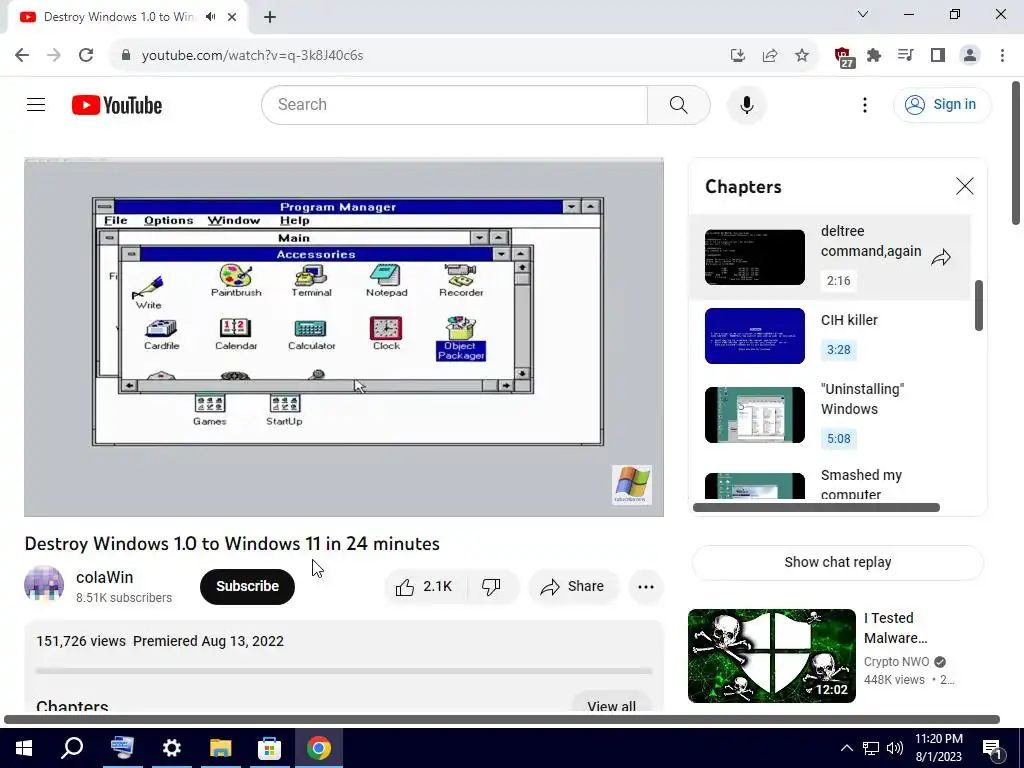Select the deltree command,again chapter thumbnail
The height and width of the screenshot is (768, 1024).
click(x=754, y=257)
